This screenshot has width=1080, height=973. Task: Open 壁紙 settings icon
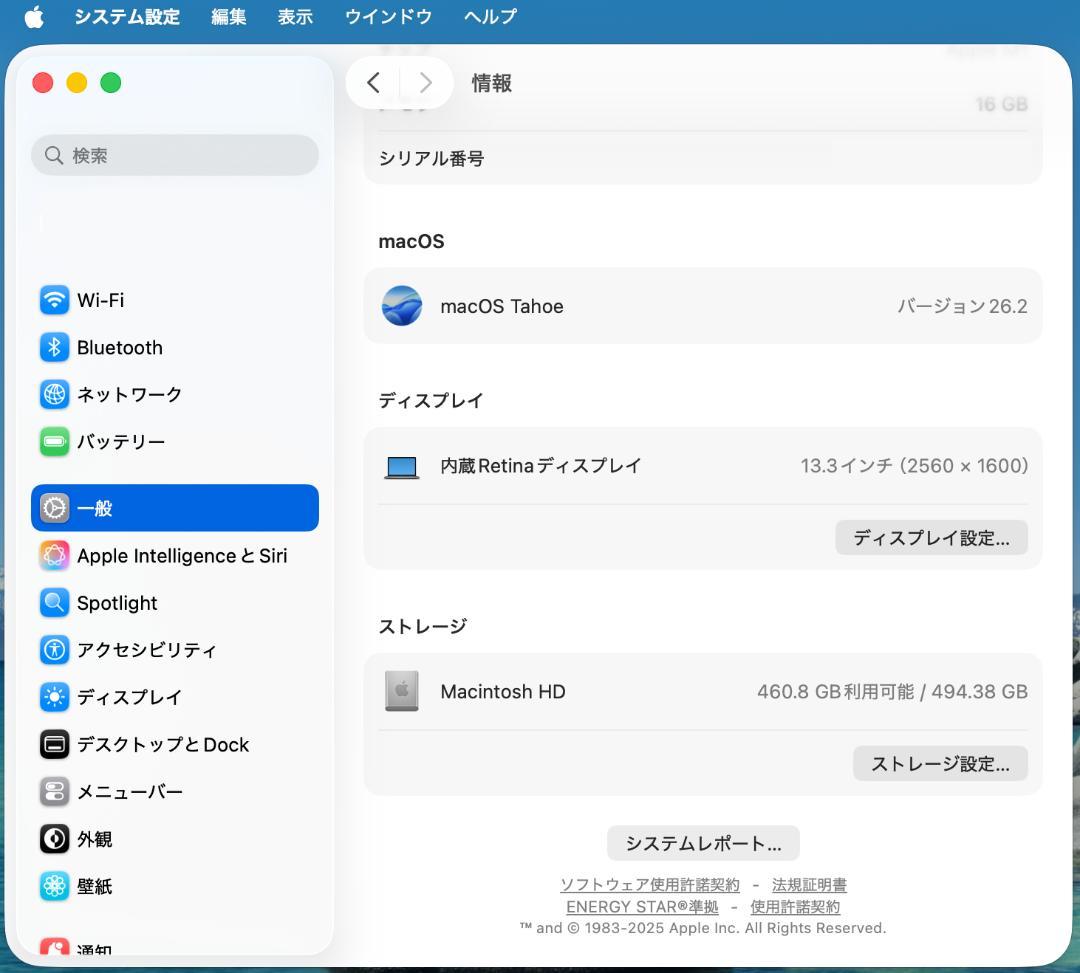tap(54, 886)
